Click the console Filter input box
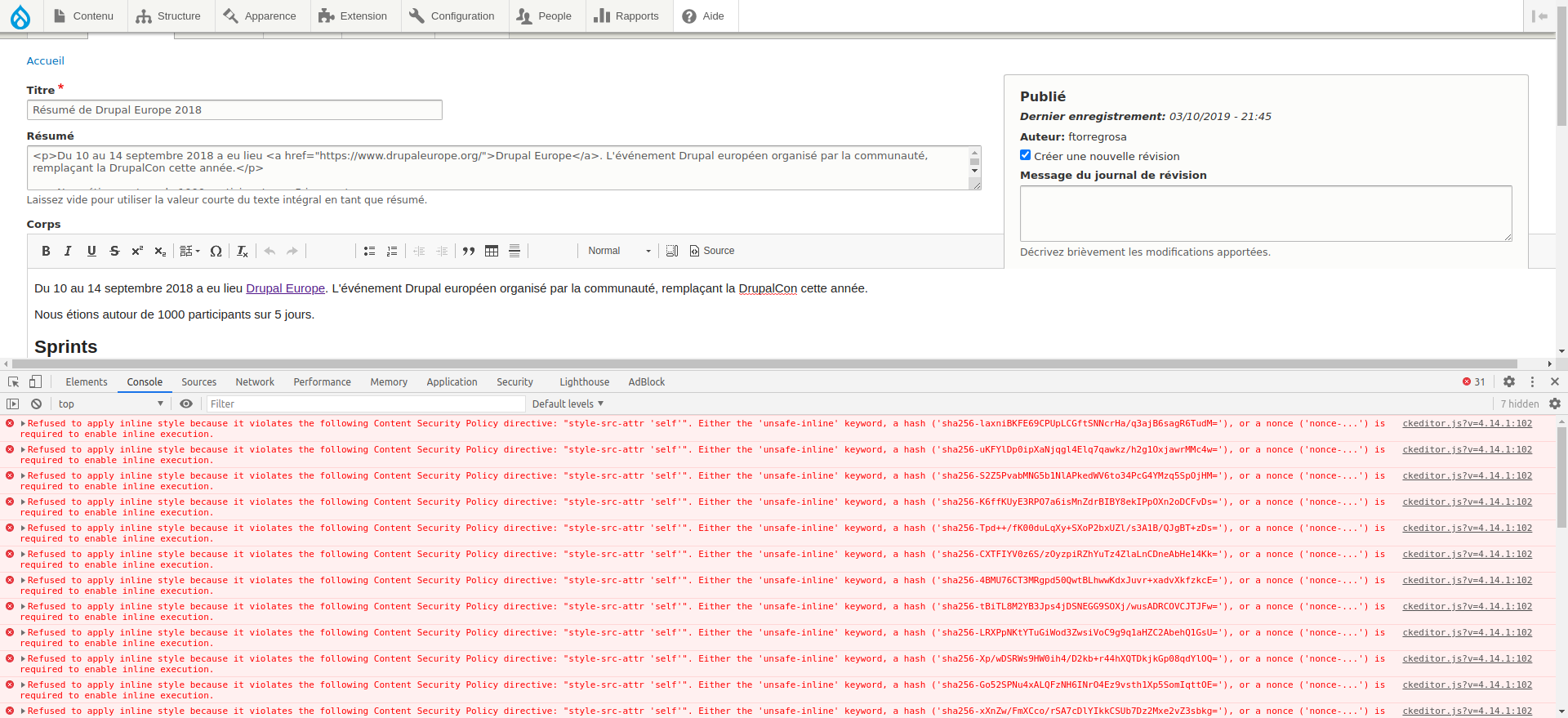The width and height of the screenshot is (1568, 718). 365,404
